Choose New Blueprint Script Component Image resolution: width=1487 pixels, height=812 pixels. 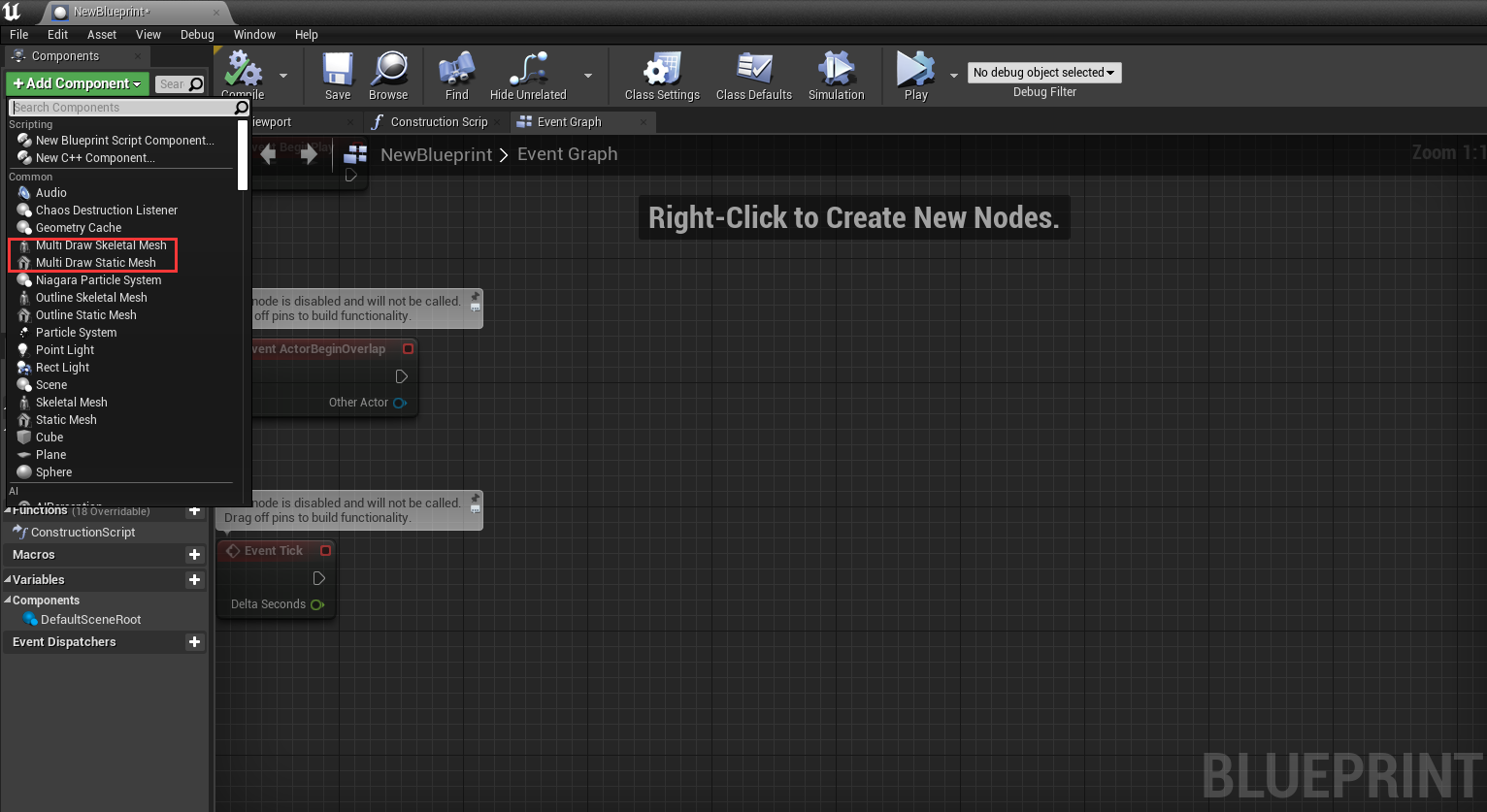click(x=124, y=141)
